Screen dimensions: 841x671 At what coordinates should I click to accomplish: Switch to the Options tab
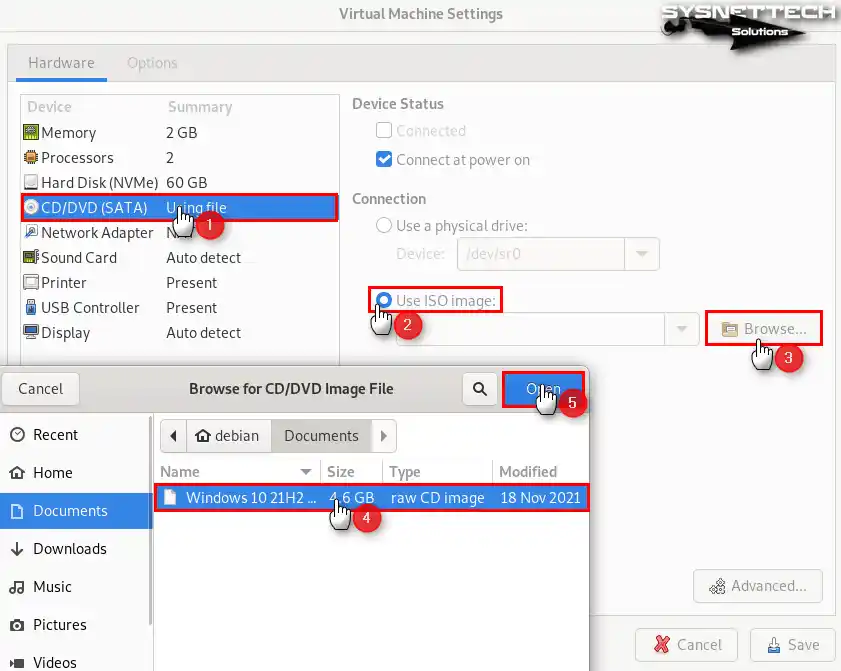[152, 63]
